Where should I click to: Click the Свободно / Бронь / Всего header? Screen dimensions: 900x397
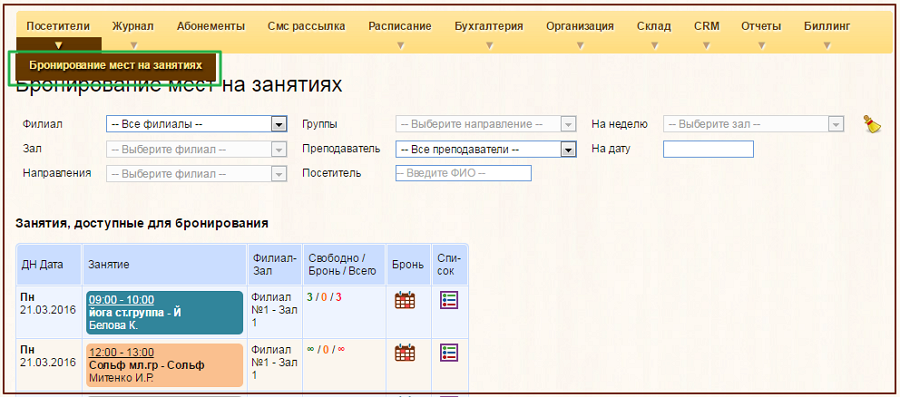[x=344, y=264]
